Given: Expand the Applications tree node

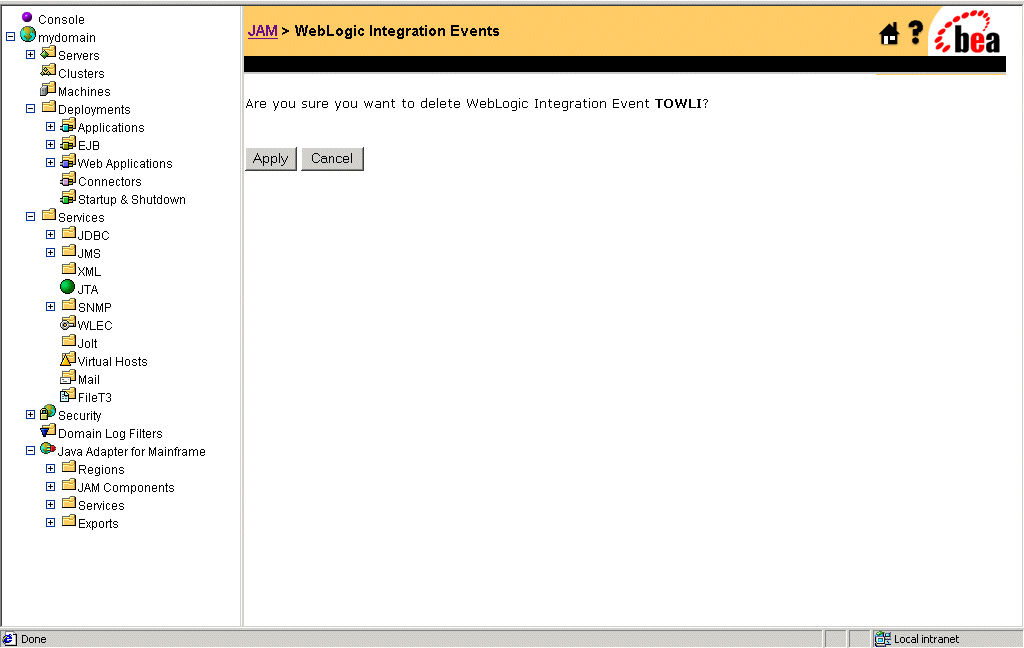Looking at the screenshot, I should coord(50,126).
